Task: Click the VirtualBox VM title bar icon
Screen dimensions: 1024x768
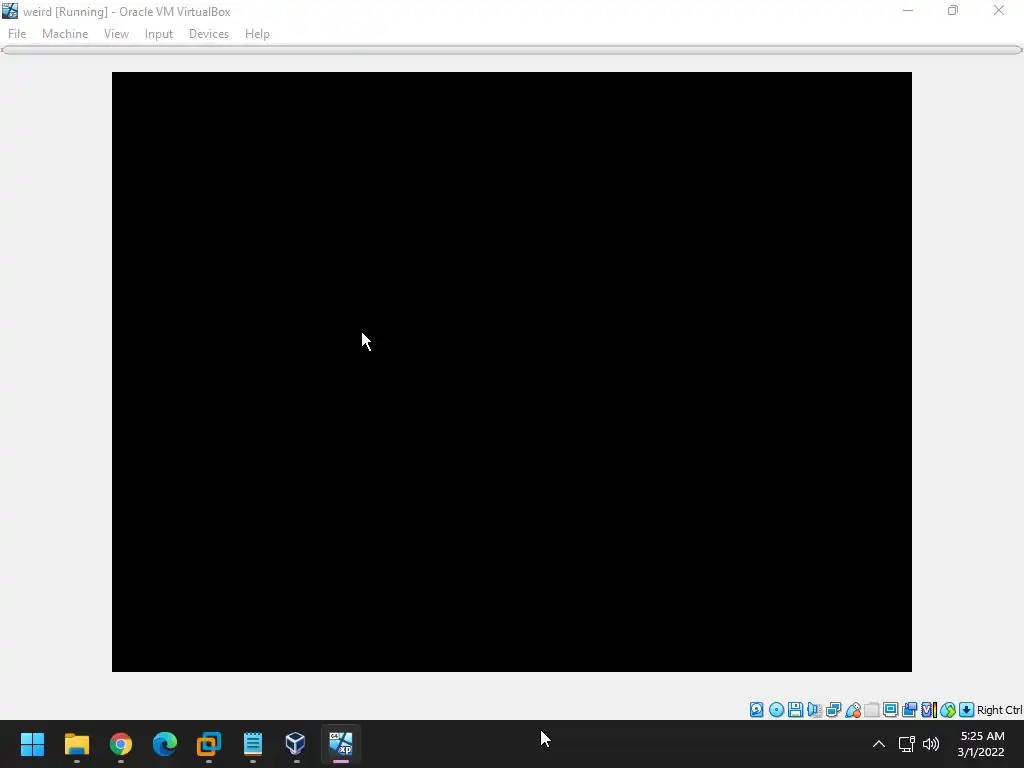Action: click(10, 11)
